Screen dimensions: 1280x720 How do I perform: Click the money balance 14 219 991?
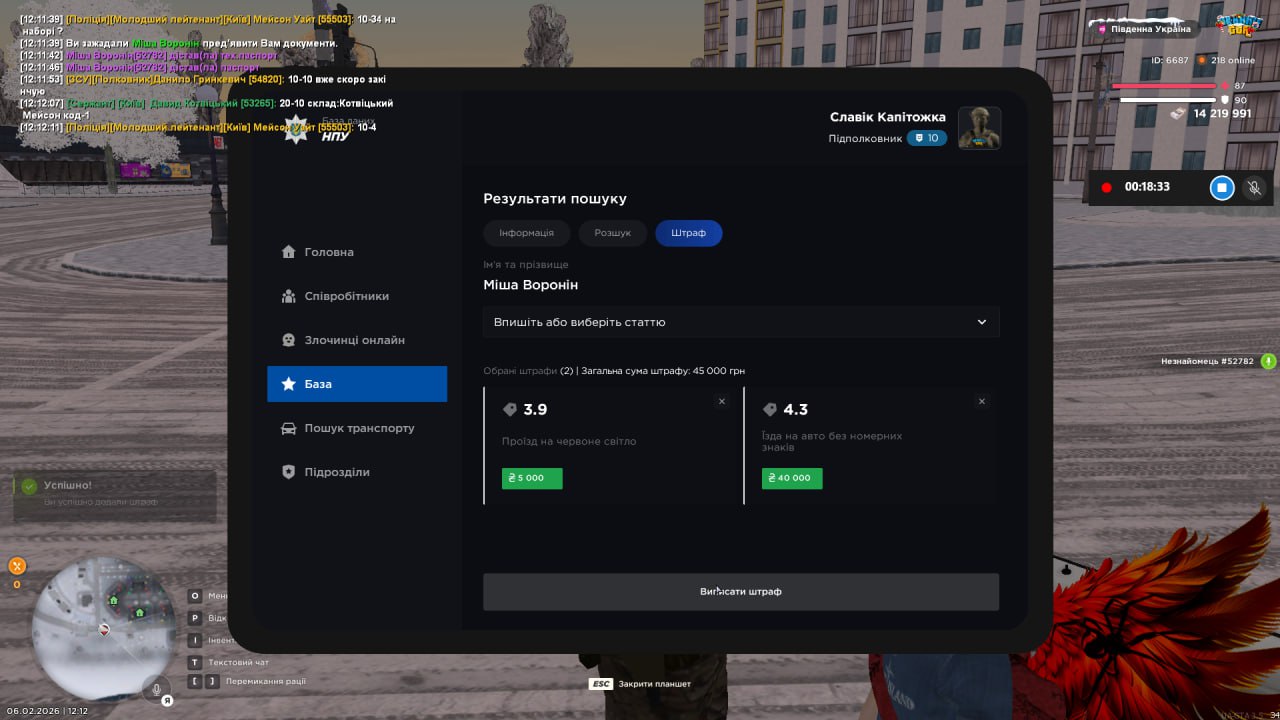tap(1222, 114)
